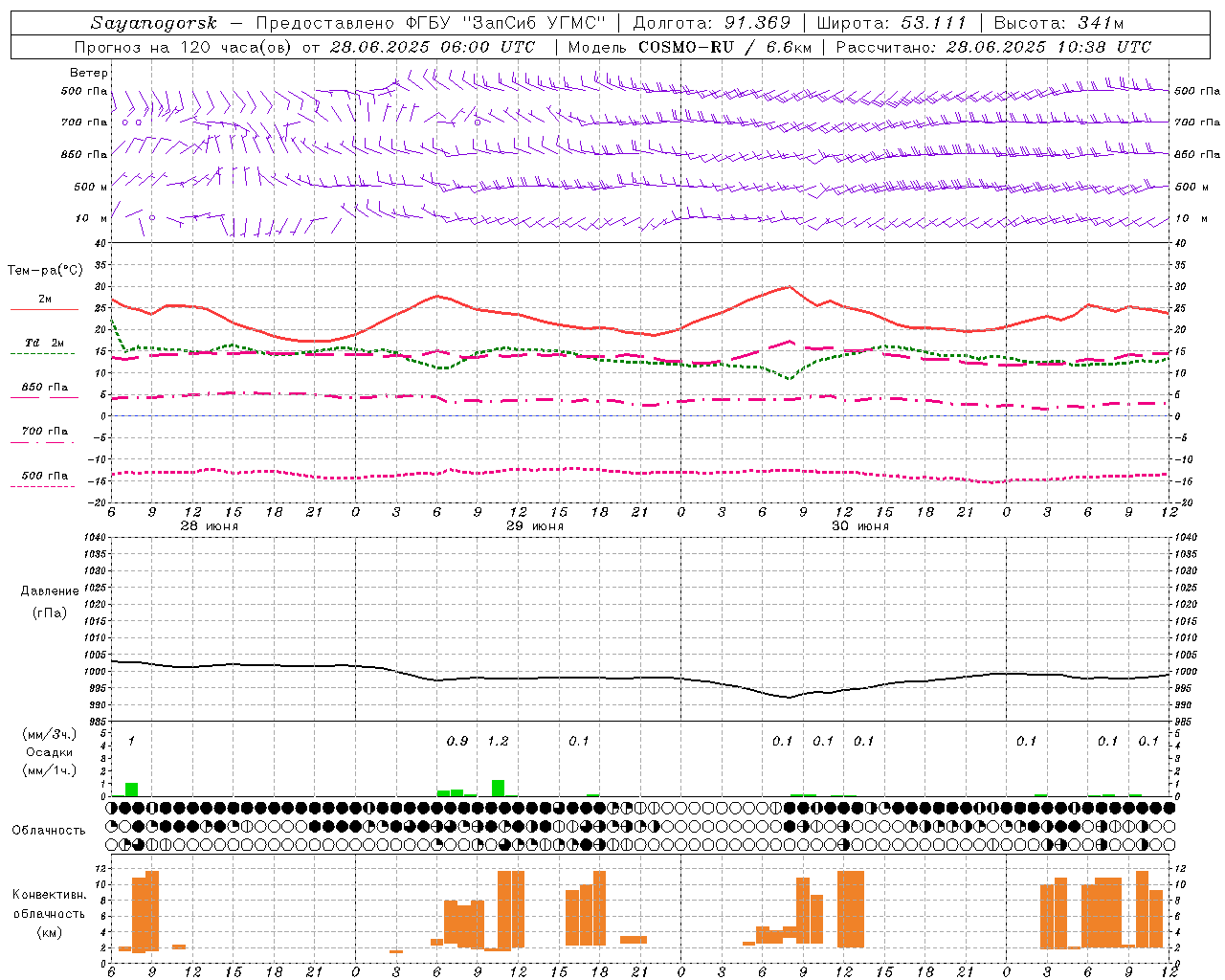Click the "500 м" wind level label on left

pyautogui.click(x=91, y=187)
